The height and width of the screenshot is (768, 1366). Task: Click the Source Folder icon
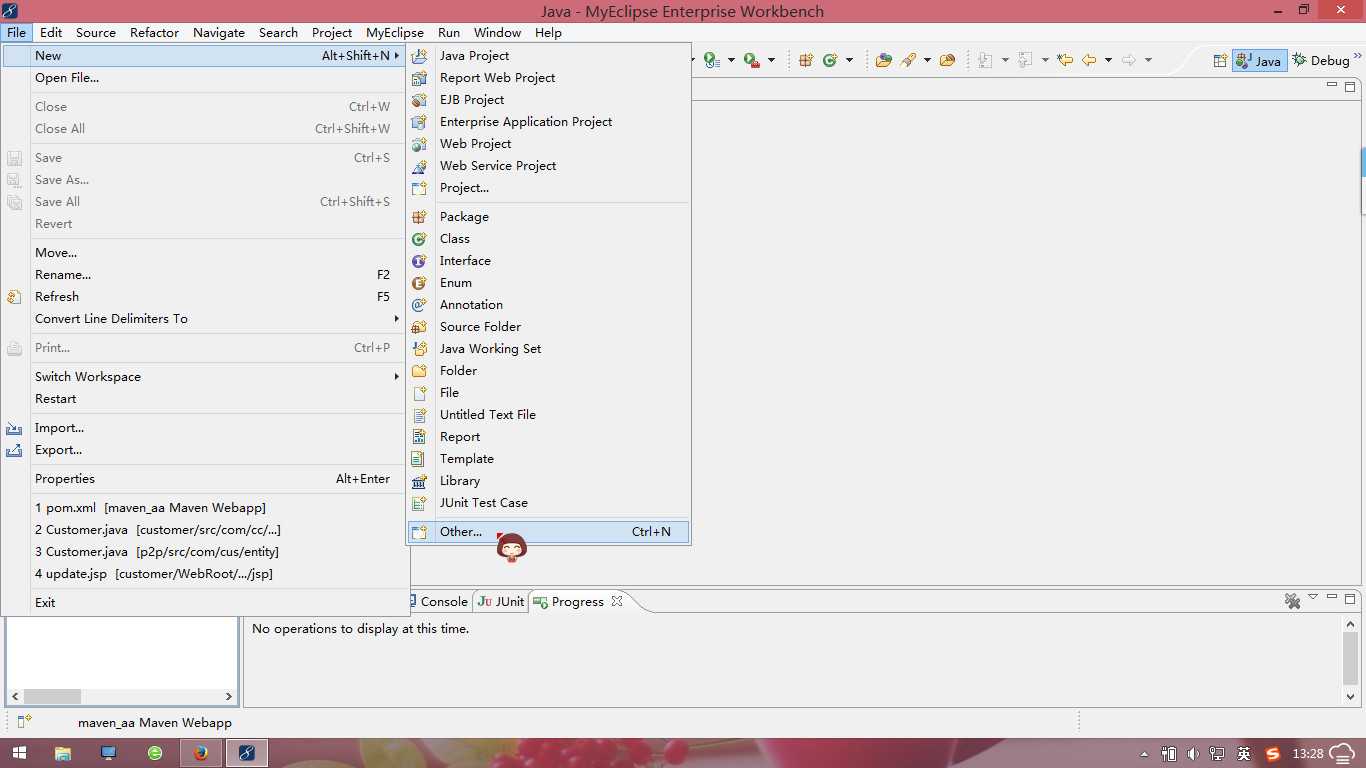(x=420, y=327)
